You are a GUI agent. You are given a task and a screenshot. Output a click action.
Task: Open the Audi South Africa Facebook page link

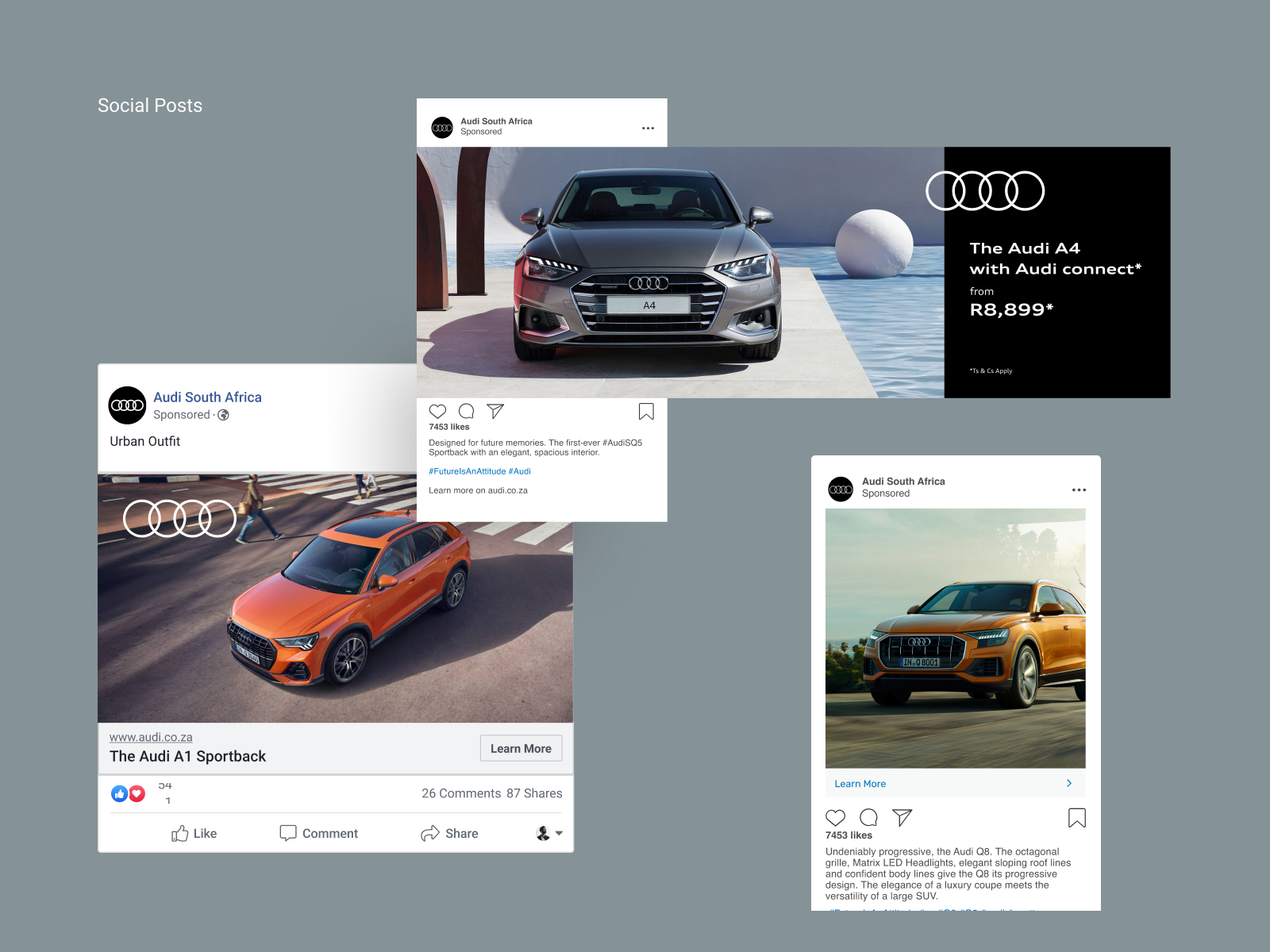207,397
